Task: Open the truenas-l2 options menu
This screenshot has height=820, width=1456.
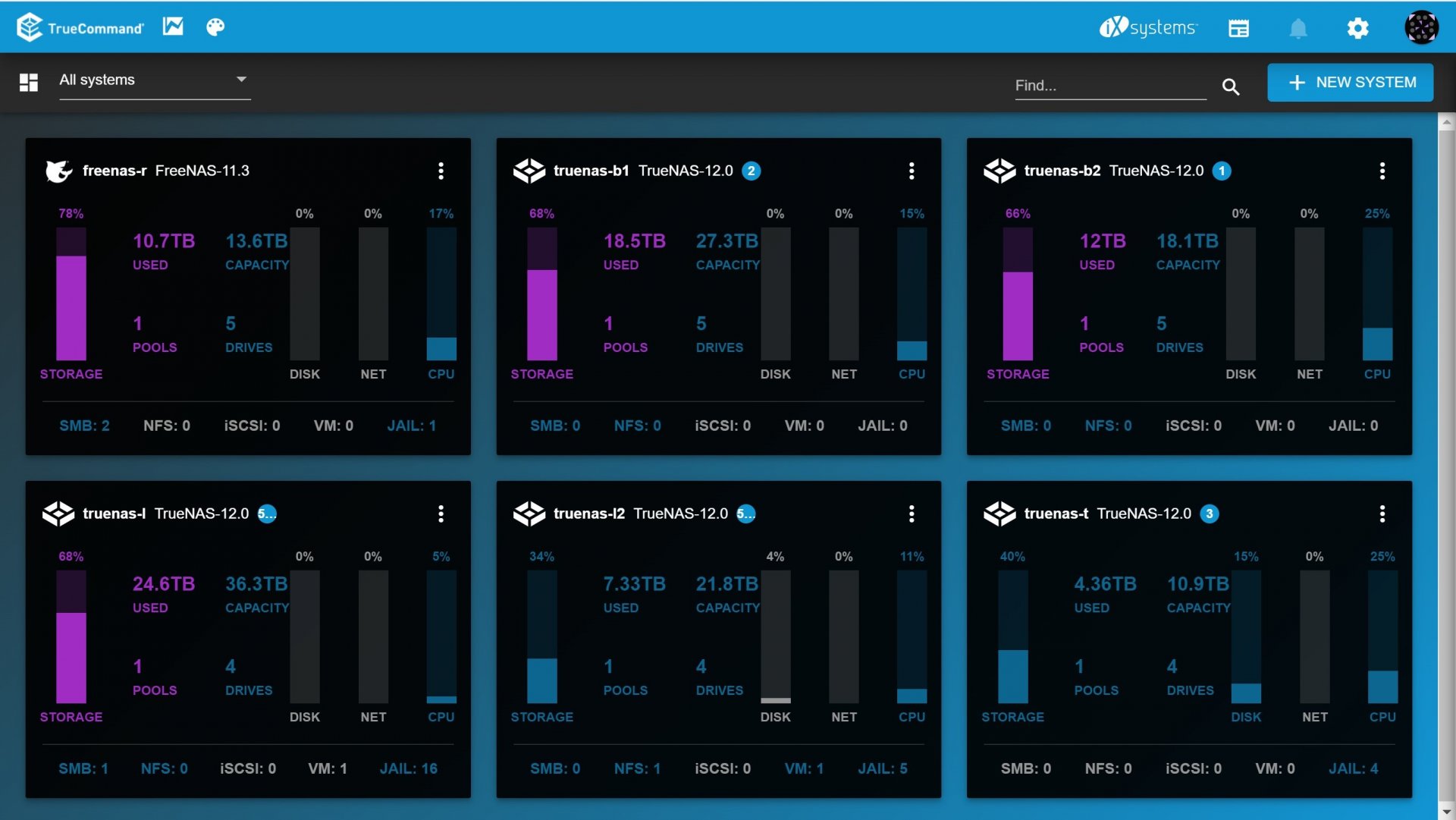Action: point(912,514)
